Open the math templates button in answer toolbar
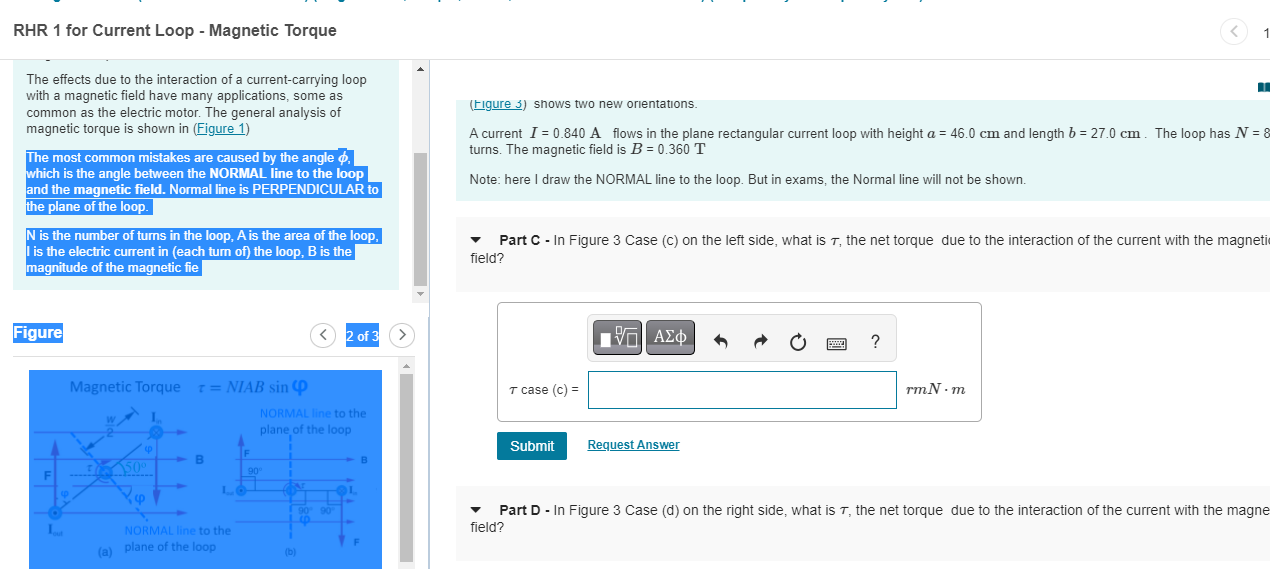Screen dimensions: 1270x569 [618, 338]
